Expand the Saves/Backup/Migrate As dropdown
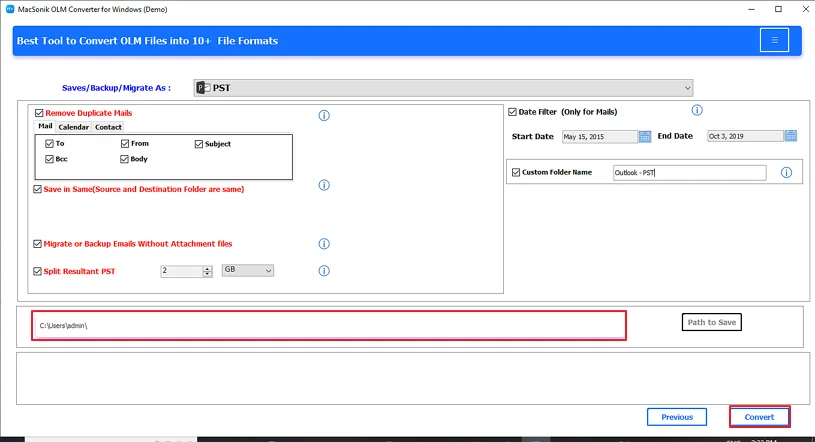 click(x=442, y=88)
